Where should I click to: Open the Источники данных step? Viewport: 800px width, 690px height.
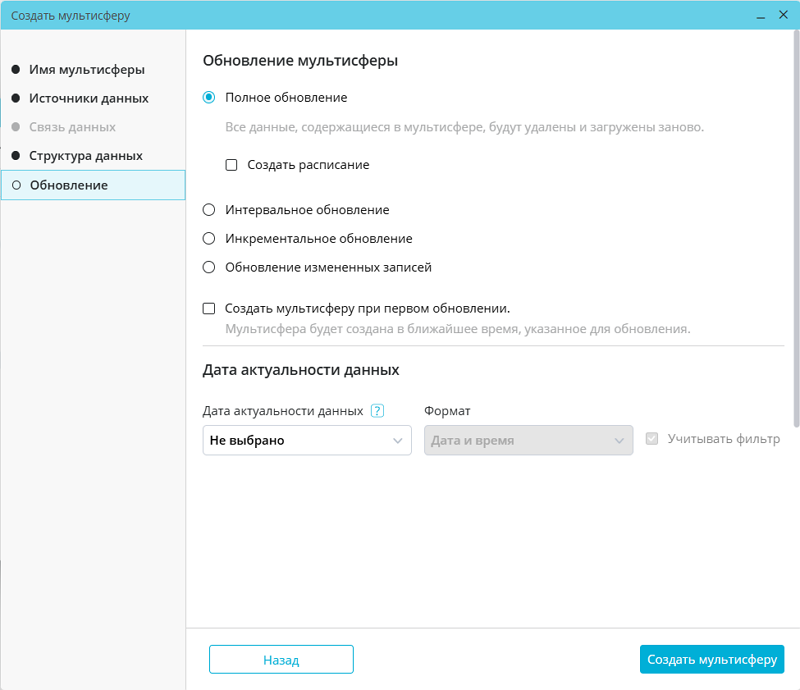click(x=89, y=99)
